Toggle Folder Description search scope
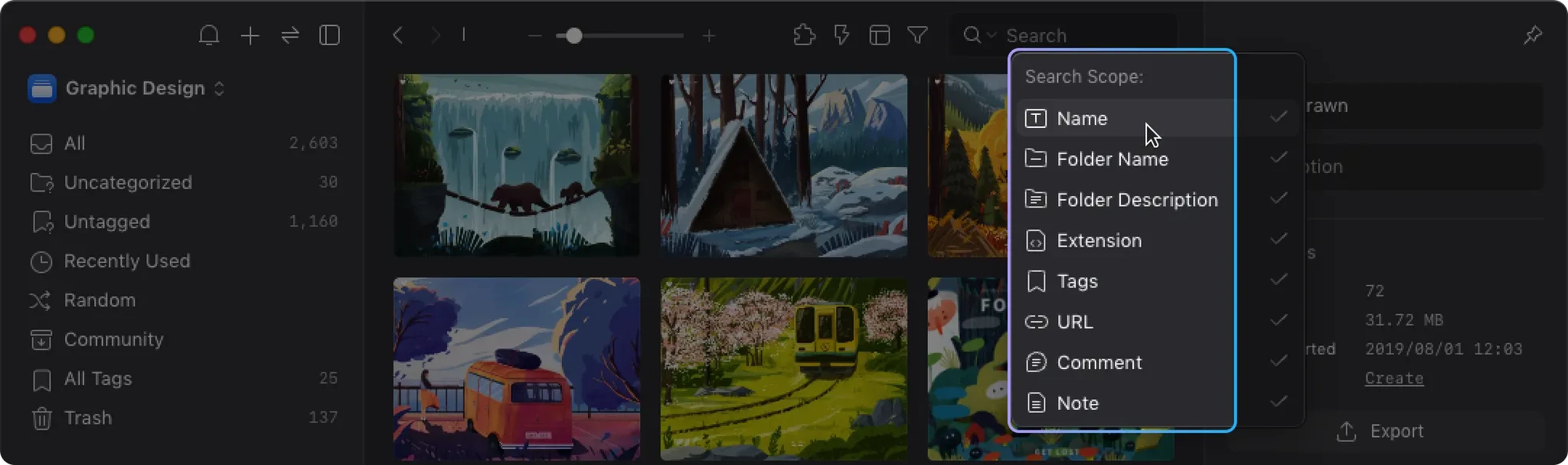 point(1158,199)
